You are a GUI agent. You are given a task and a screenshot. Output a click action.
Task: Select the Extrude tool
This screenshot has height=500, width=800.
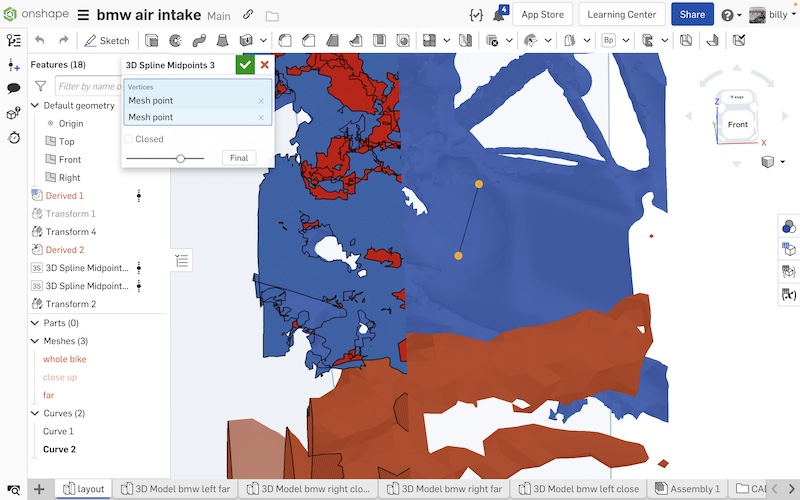(x=152, y=40)
